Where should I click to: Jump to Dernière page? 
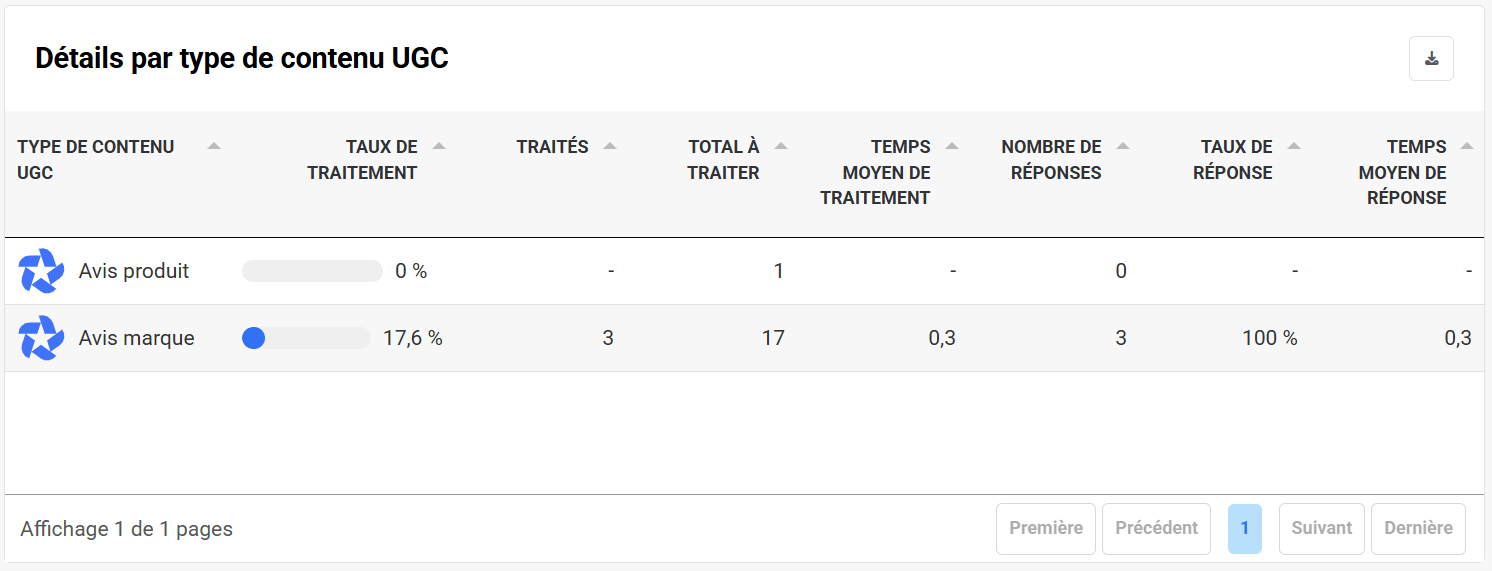coord(1418,528)
